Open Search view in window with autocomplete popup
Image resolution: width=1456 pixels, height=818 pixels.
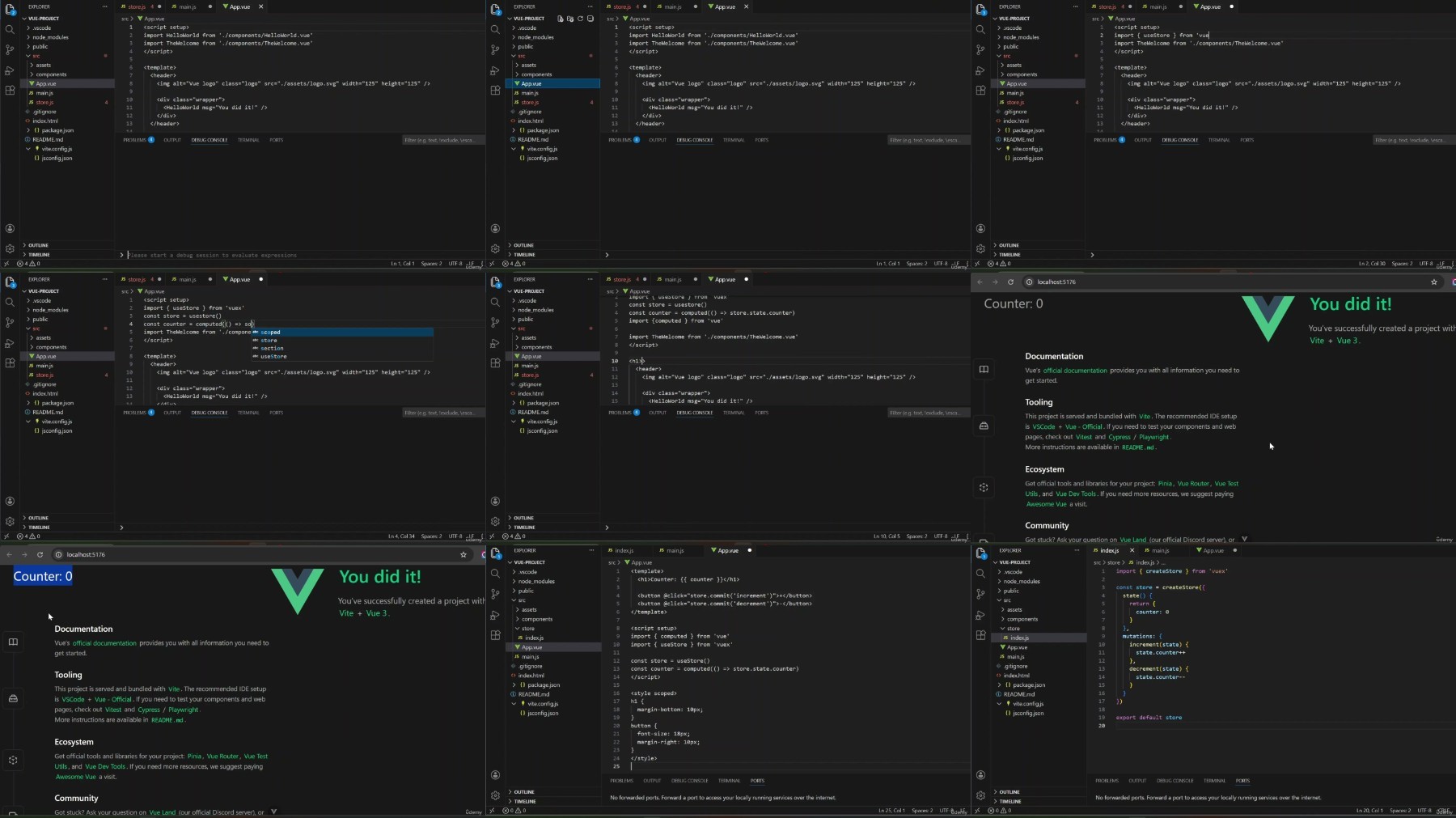(x=10, y=302)
